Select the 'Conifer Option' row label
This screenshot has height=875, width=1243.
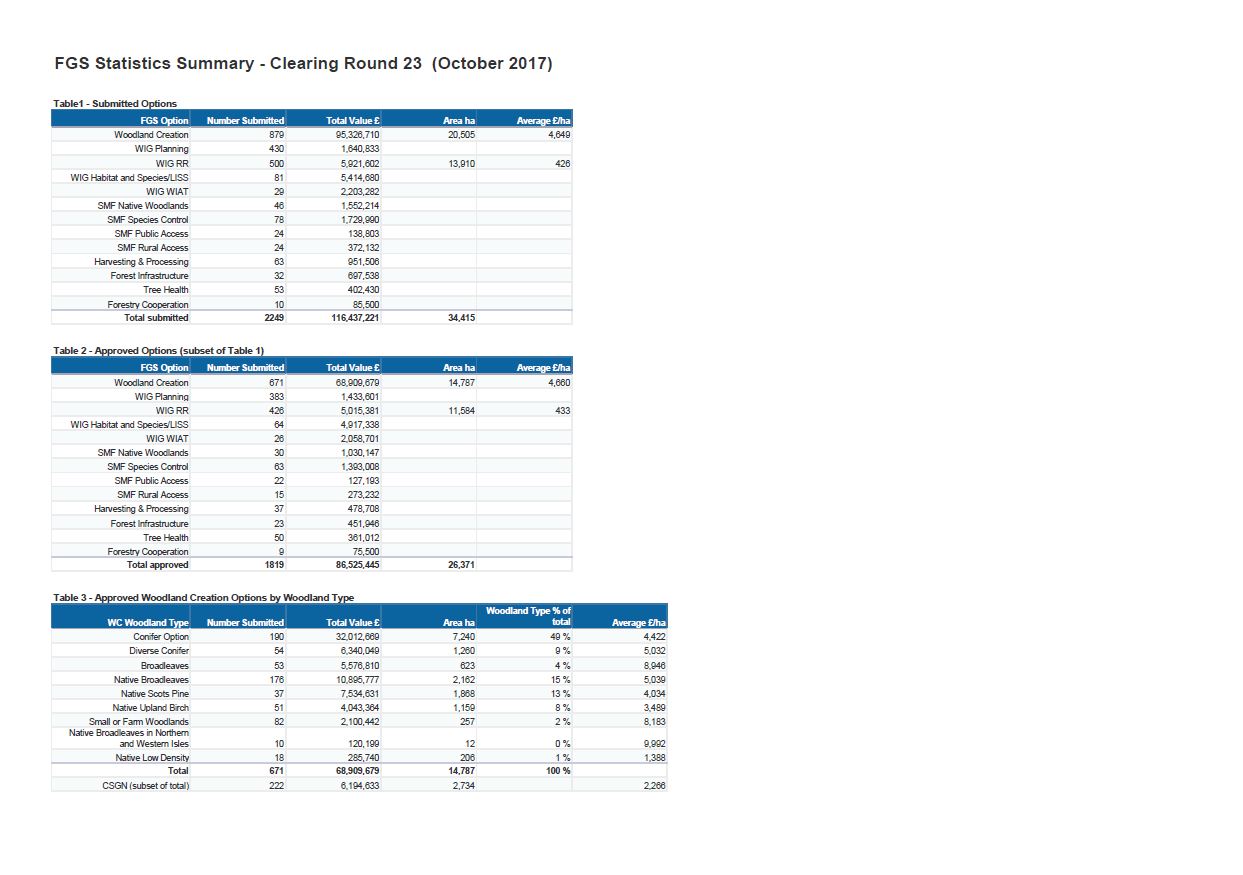click(x=161, y=637)
